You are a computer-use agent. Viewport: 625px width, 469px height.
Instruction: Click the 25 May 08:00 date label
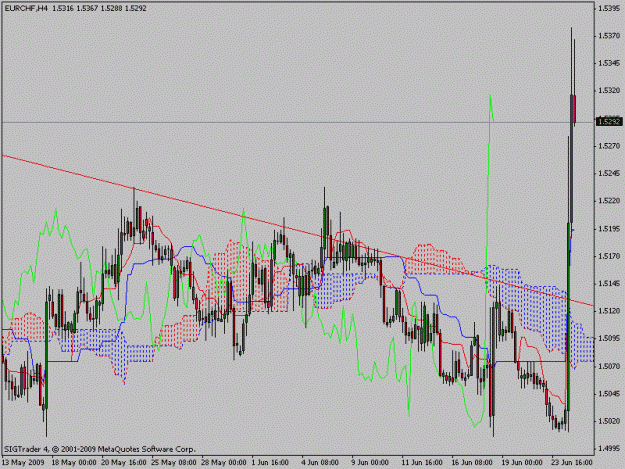pyautogui.click(x=174, y=463)
